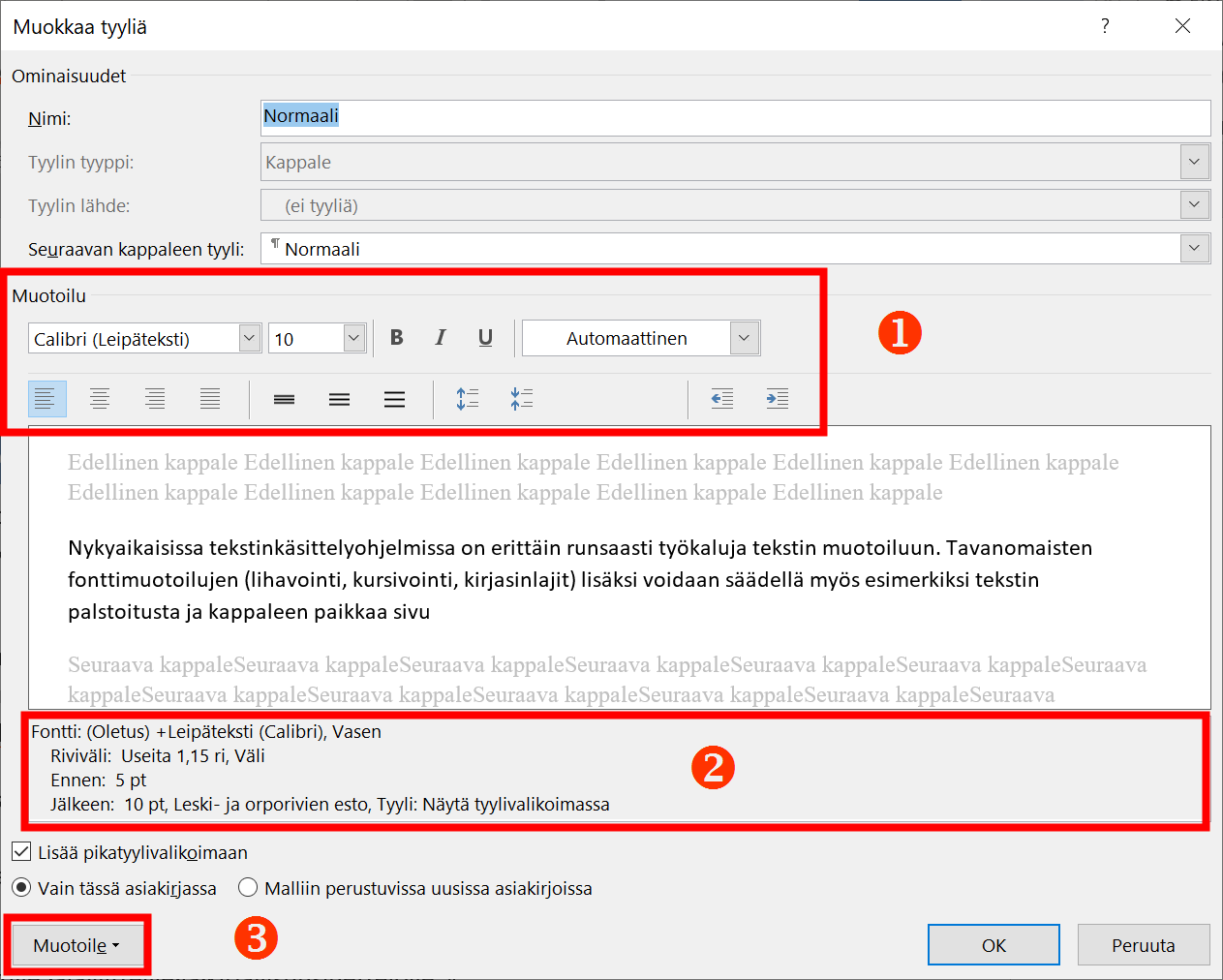Cancel with the Peruuta button
This screenshot has height=980, width=1223.
click(1144, 945)
